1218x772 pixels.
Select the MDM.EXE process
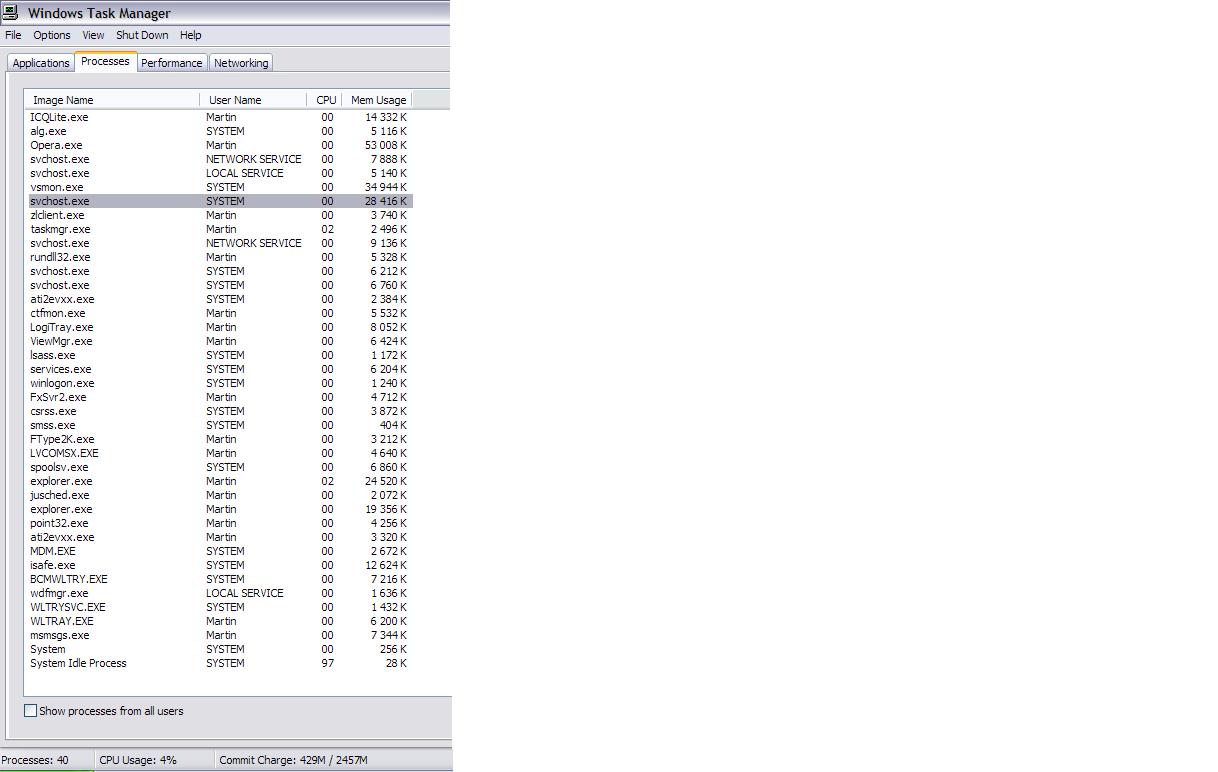(x=219, y=551)
